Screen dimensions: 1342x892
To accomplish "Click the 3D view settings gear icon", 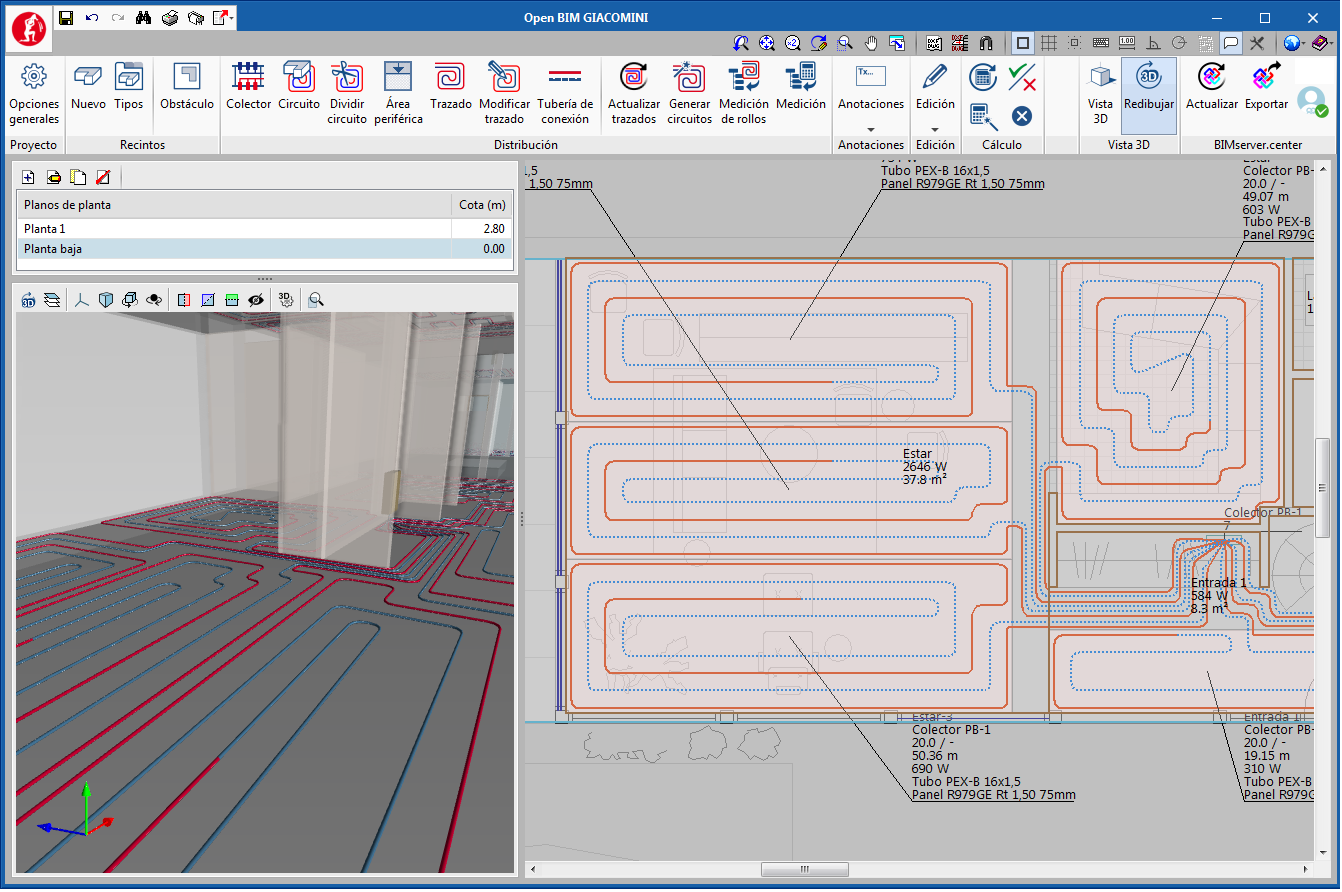I will [286, 299].
